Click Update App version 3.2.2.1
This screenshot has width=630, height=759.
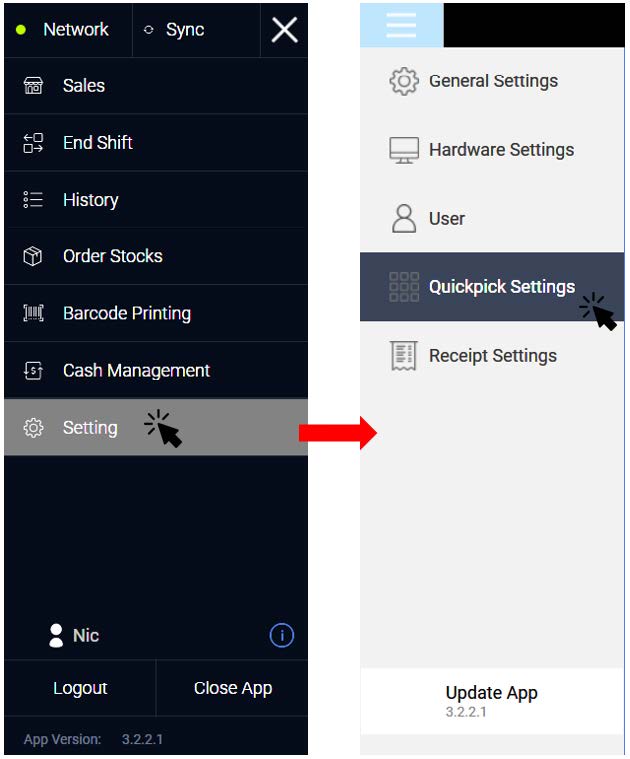point(492,701)
